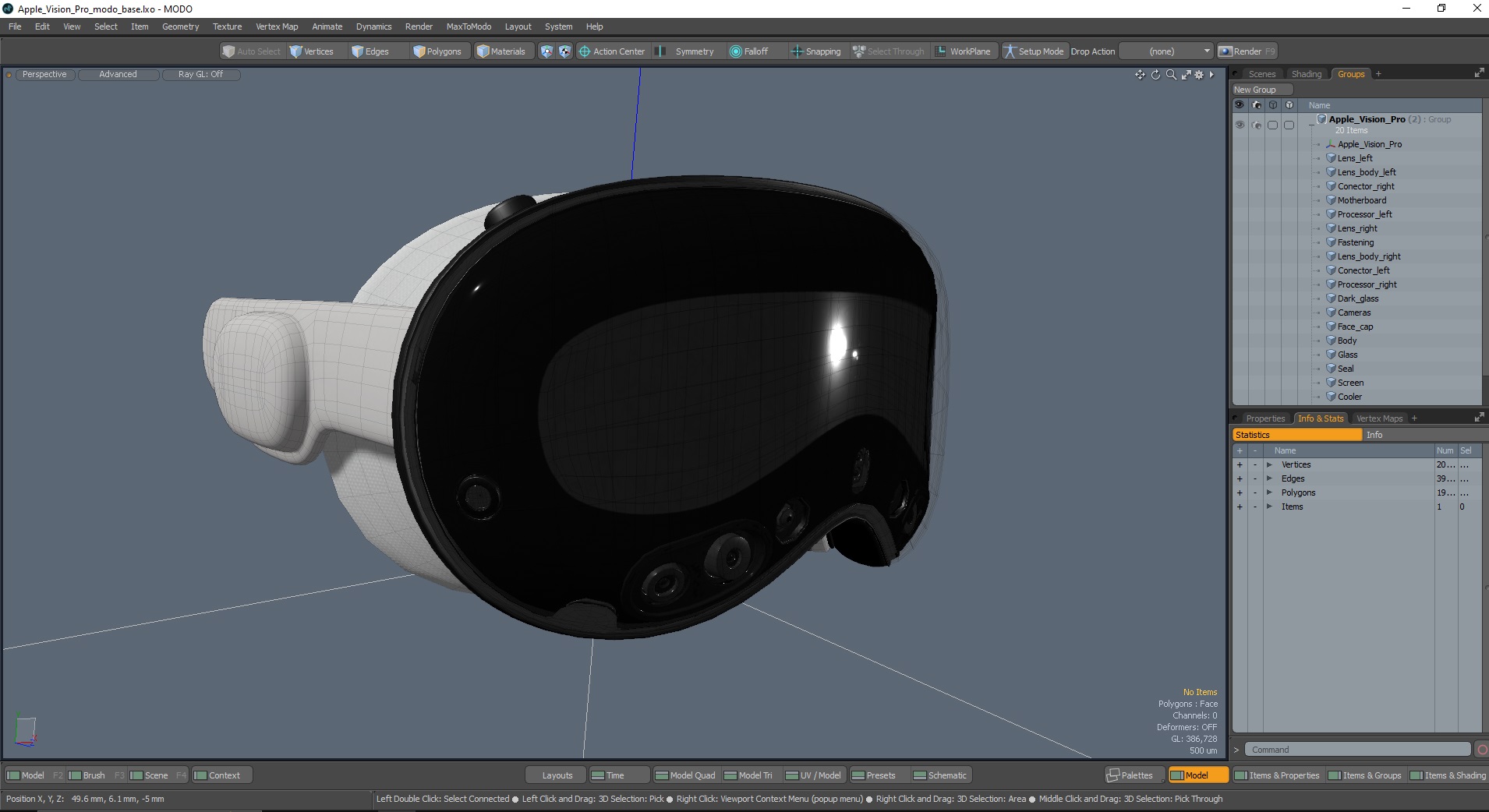
Task: Open viewport settings gear icon
Action: (x=1199, y=75)
